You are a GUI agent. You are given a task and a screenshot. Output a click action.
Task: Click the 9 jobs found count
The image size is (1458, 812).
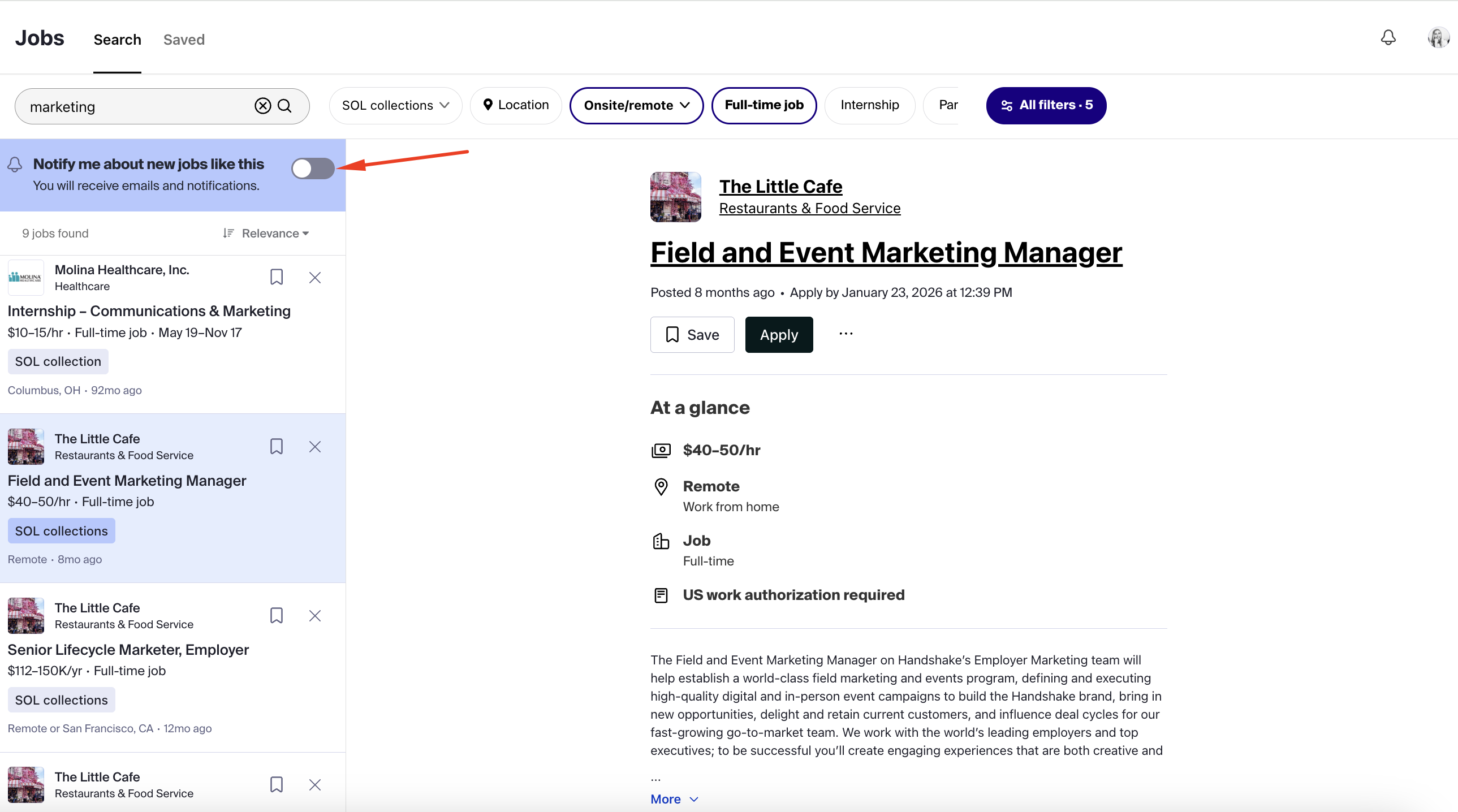(x=55, y=234)
